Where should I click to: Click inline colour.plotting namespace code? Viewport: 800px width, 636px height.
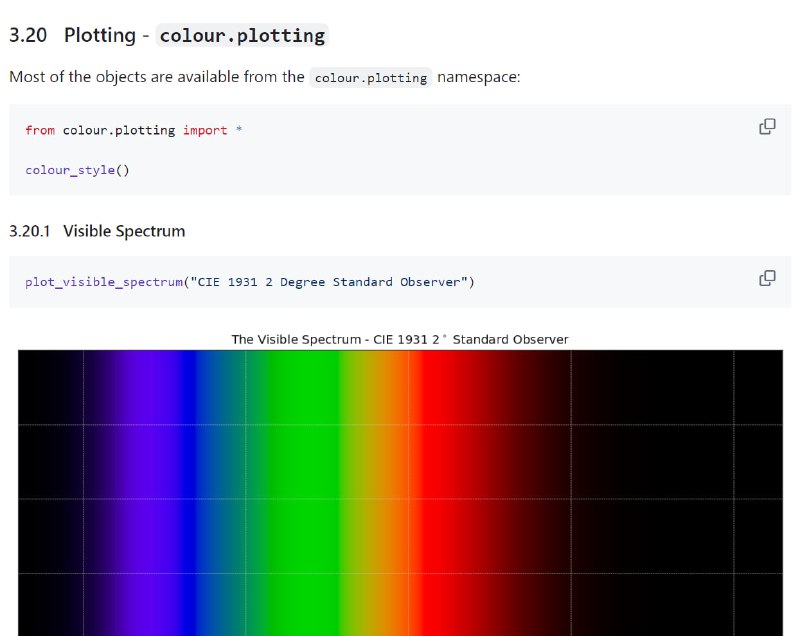[371, 78]
